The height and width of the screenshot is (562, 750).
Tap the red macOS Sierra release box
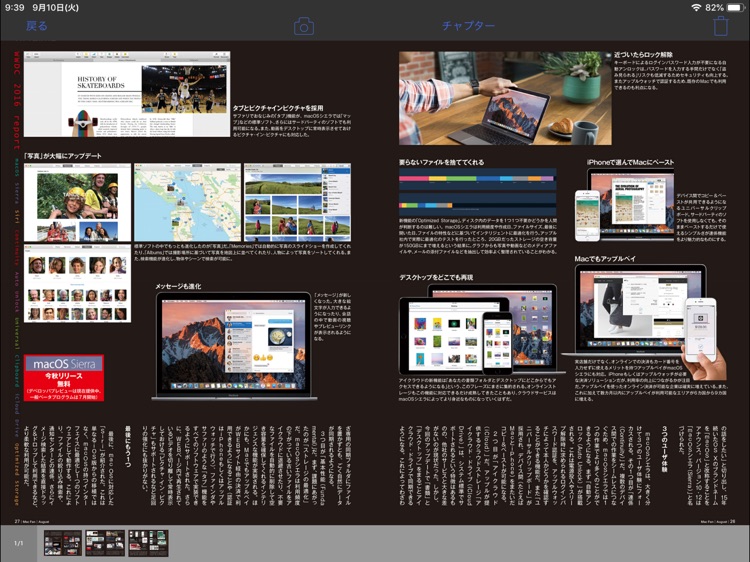pos(64,377)
